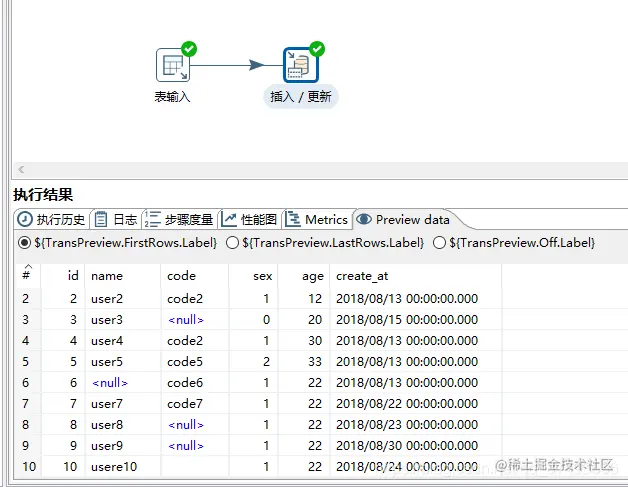Click the clock icon of 执行历史 tab
Viewport: 628px width, 487px height.
click(25, 219)
